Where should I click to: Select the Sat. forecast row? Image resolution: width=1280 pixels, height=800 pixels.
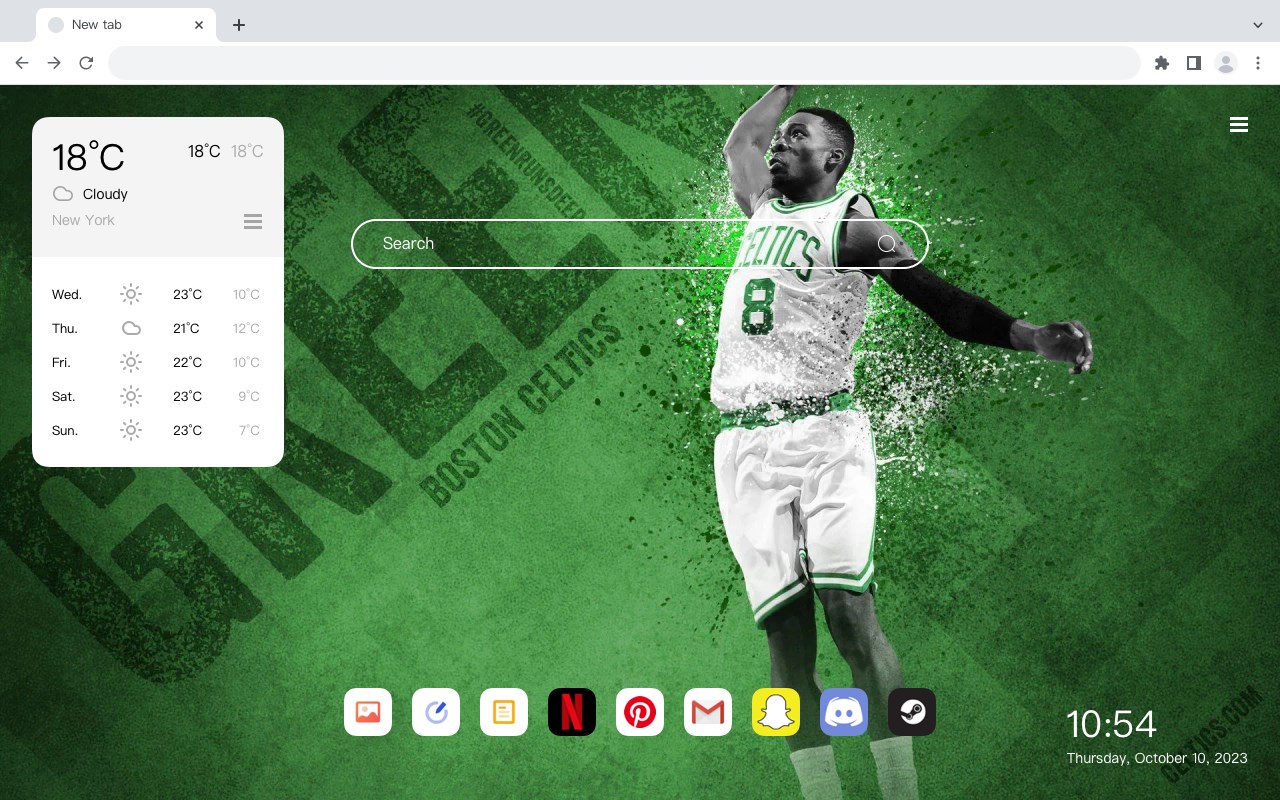click(x=158, y=396)
